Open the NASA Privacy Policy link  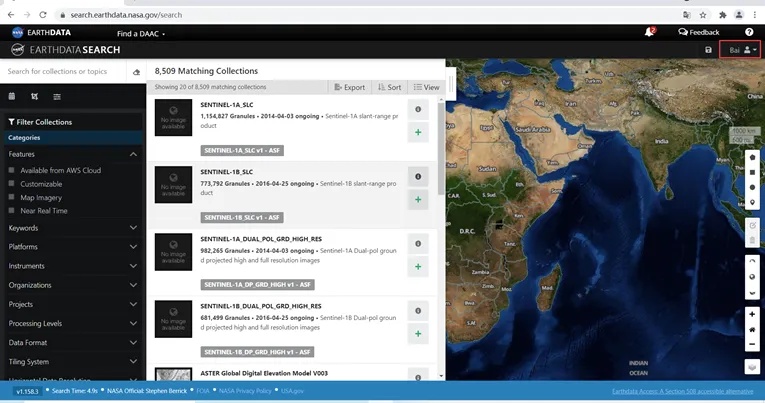click(245, 391)
